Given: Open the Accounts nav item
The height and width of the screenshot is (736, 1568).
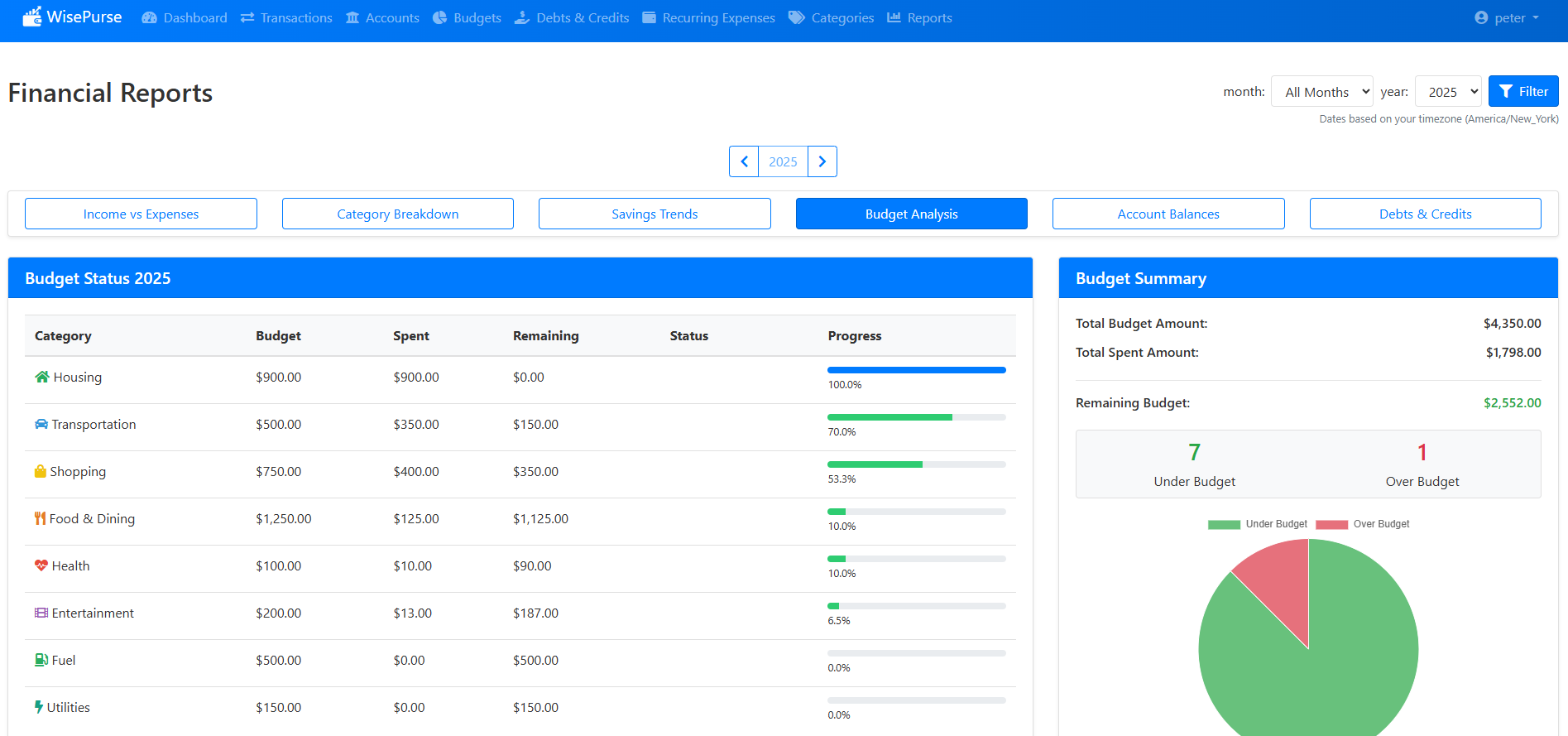Looking at the screenshot, I should tap(382, 17).
